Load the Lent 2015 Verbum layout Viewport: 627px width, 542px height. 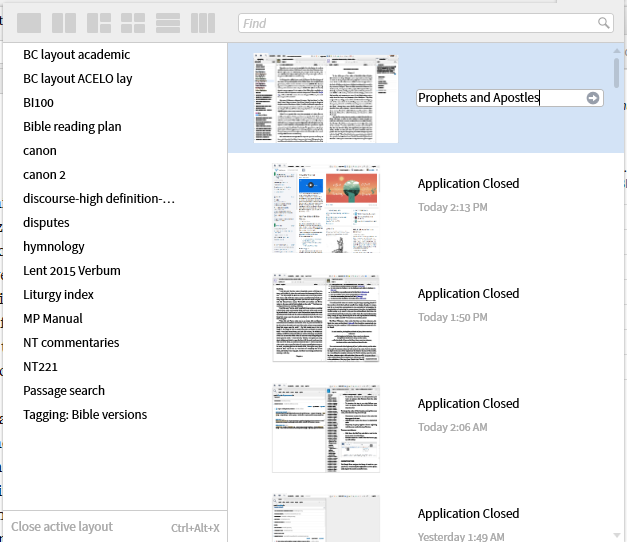[72, 271]
